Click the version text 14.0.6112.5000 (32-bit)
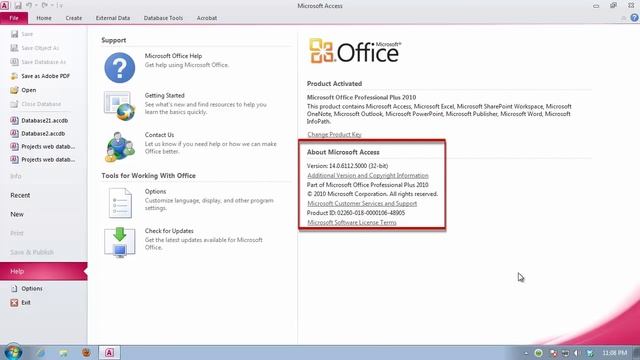Screen dimensions: 640x360 (359, 166)
